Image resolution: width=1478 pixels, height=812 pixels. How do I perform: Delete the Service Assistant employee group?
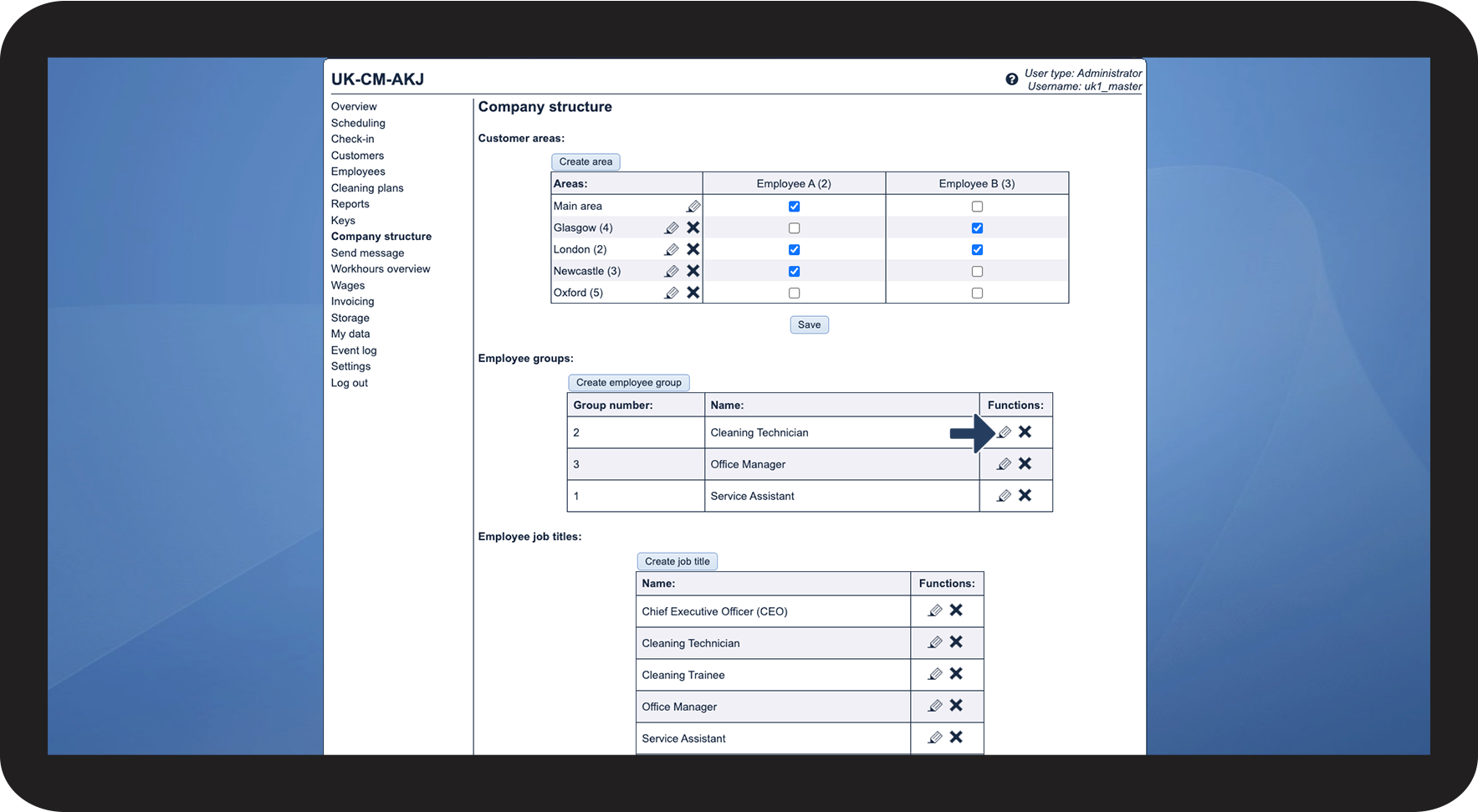1025,495
